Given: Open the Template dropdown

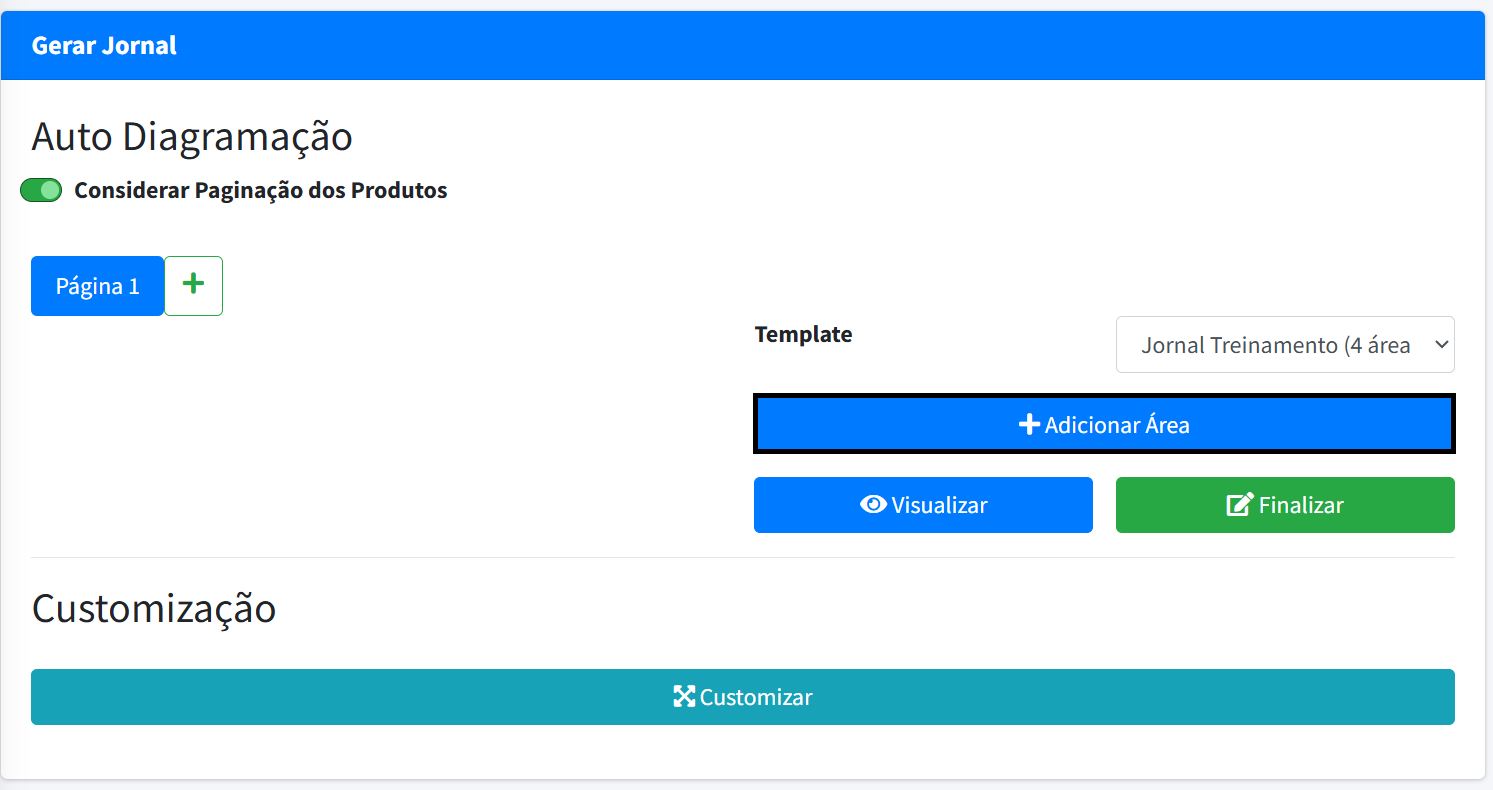Looking at the screenshot, I should tap(1284, 345).
